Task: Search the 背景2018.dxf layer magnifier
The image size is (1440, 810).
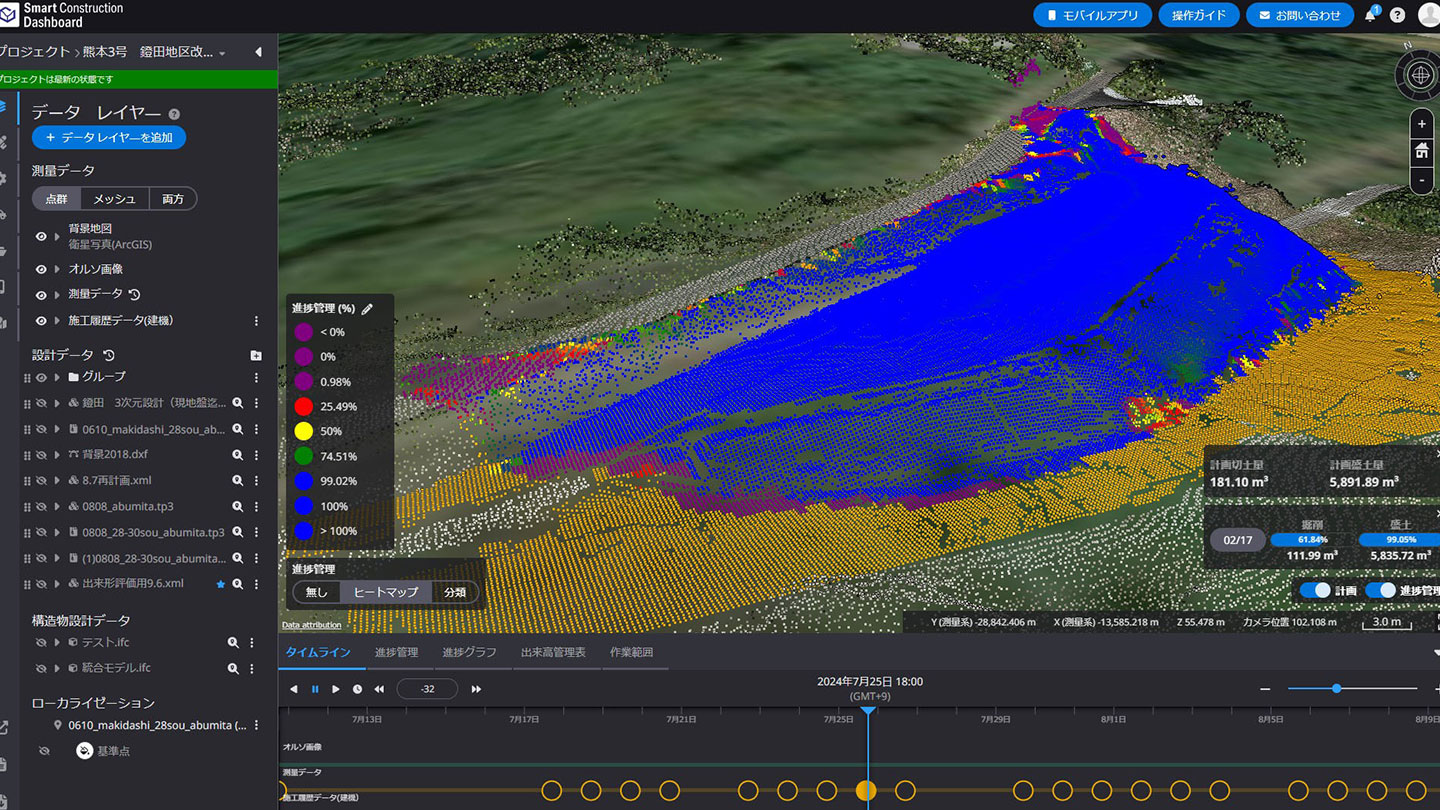Action: point(238,455)
